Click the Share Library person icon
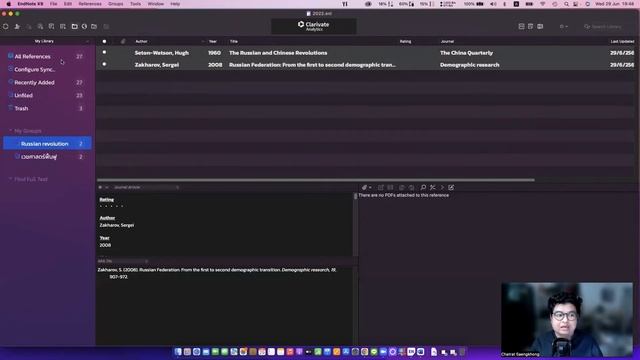 point(17,27)
